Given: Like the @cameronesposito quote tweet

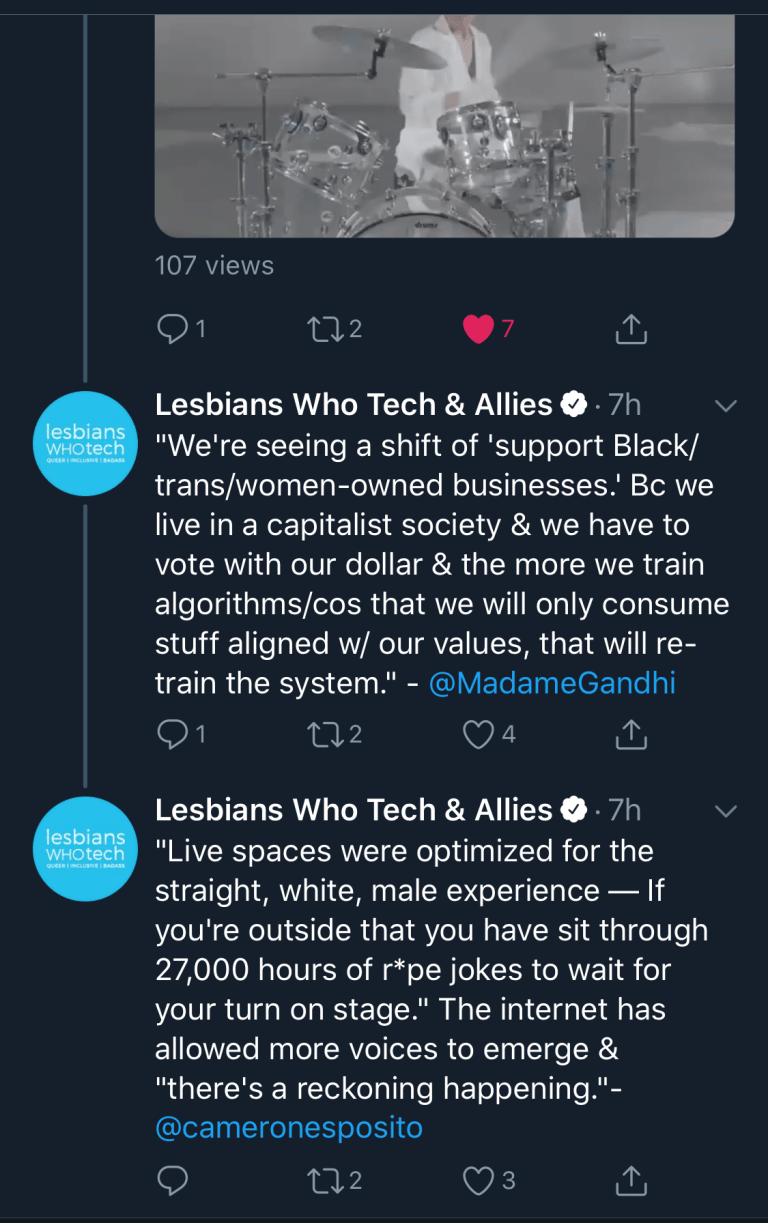Looking at the screenshot, I should click(x=479, y=1180).
